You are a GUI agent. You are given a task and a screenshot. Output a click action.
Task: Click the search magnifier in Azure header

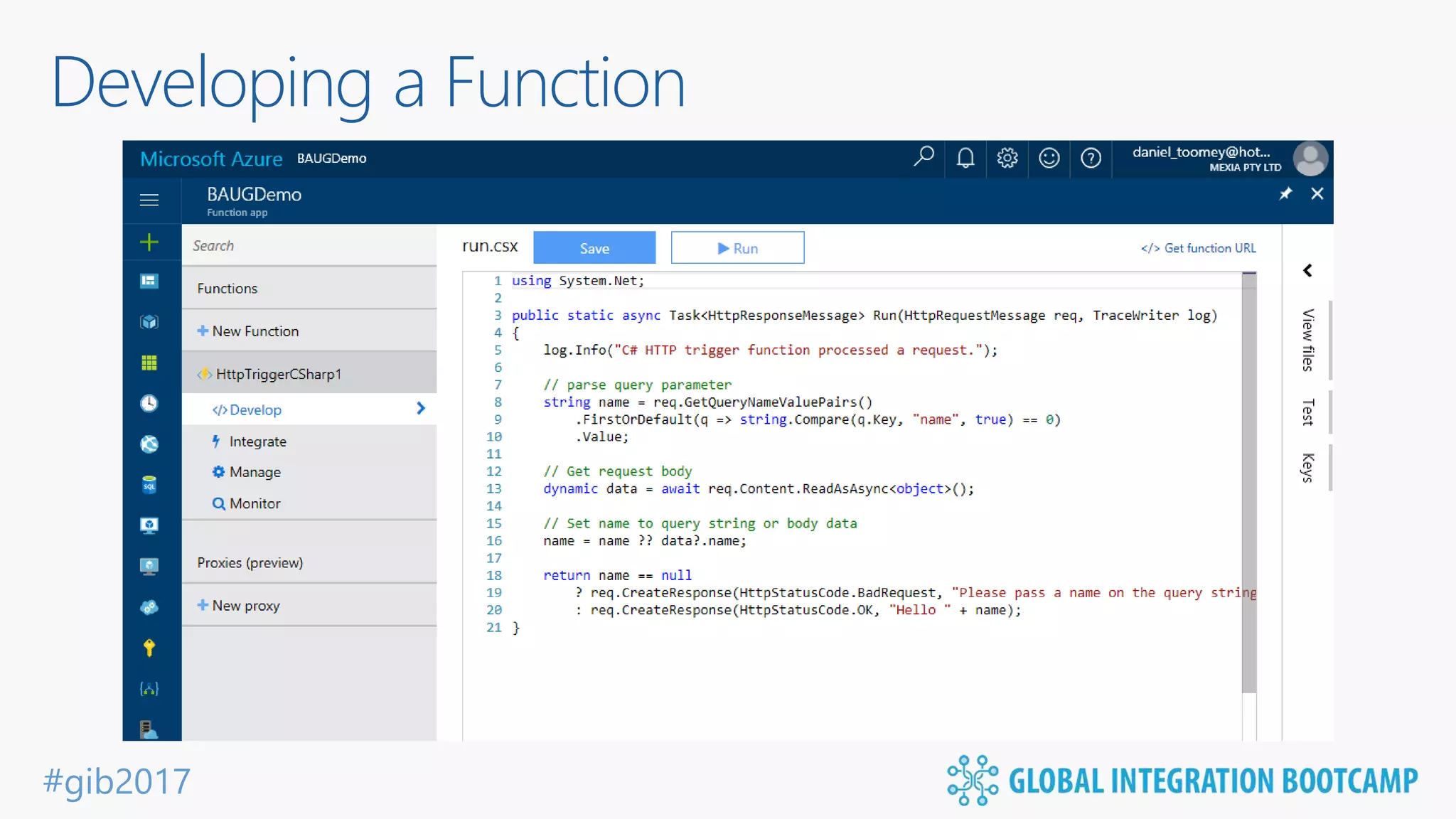(924, 156)
